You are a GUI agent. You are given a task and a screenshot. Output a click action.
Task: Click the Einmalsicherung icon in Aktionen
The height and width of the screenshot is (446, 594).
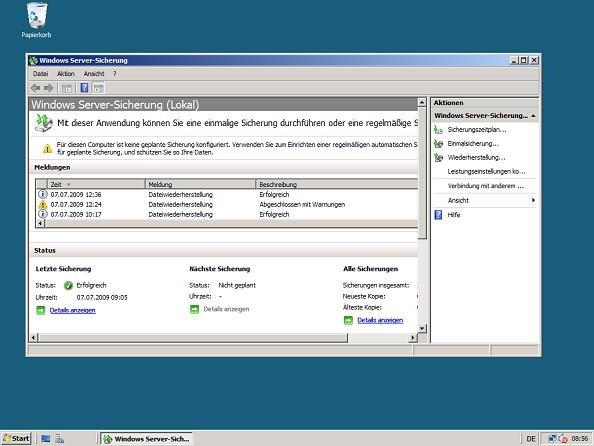[438, 144]
